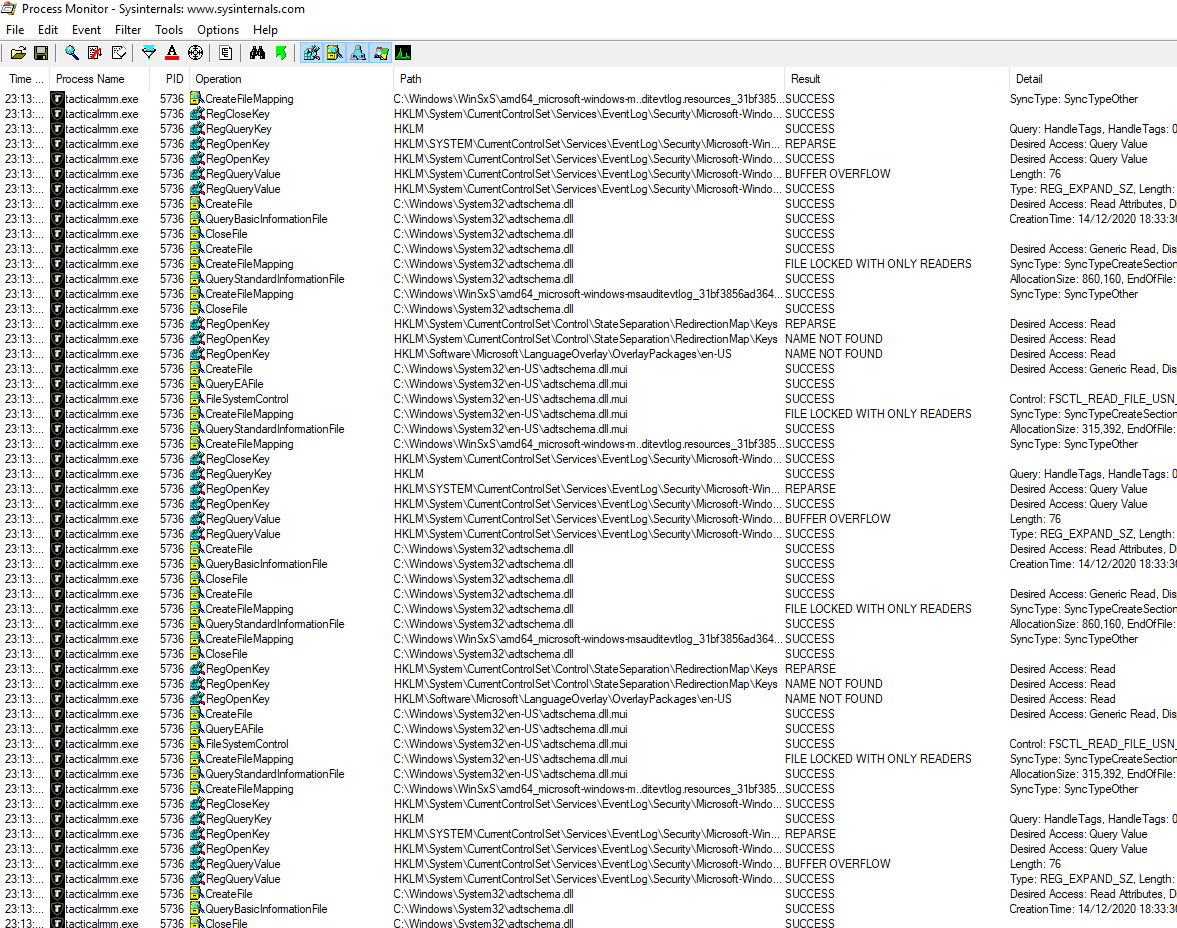Toggle Autoscroll in the toolbar

point(95,53)
